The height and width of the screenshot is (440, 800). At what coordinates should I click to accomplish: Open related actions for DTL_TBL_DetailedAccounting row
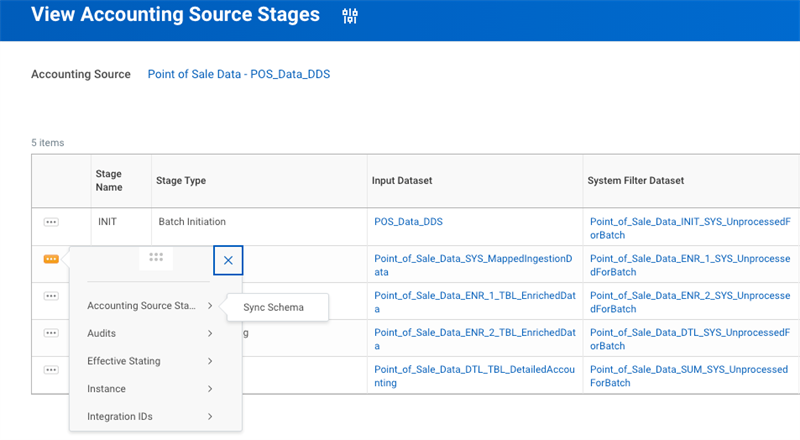click(x=51, y=370)
